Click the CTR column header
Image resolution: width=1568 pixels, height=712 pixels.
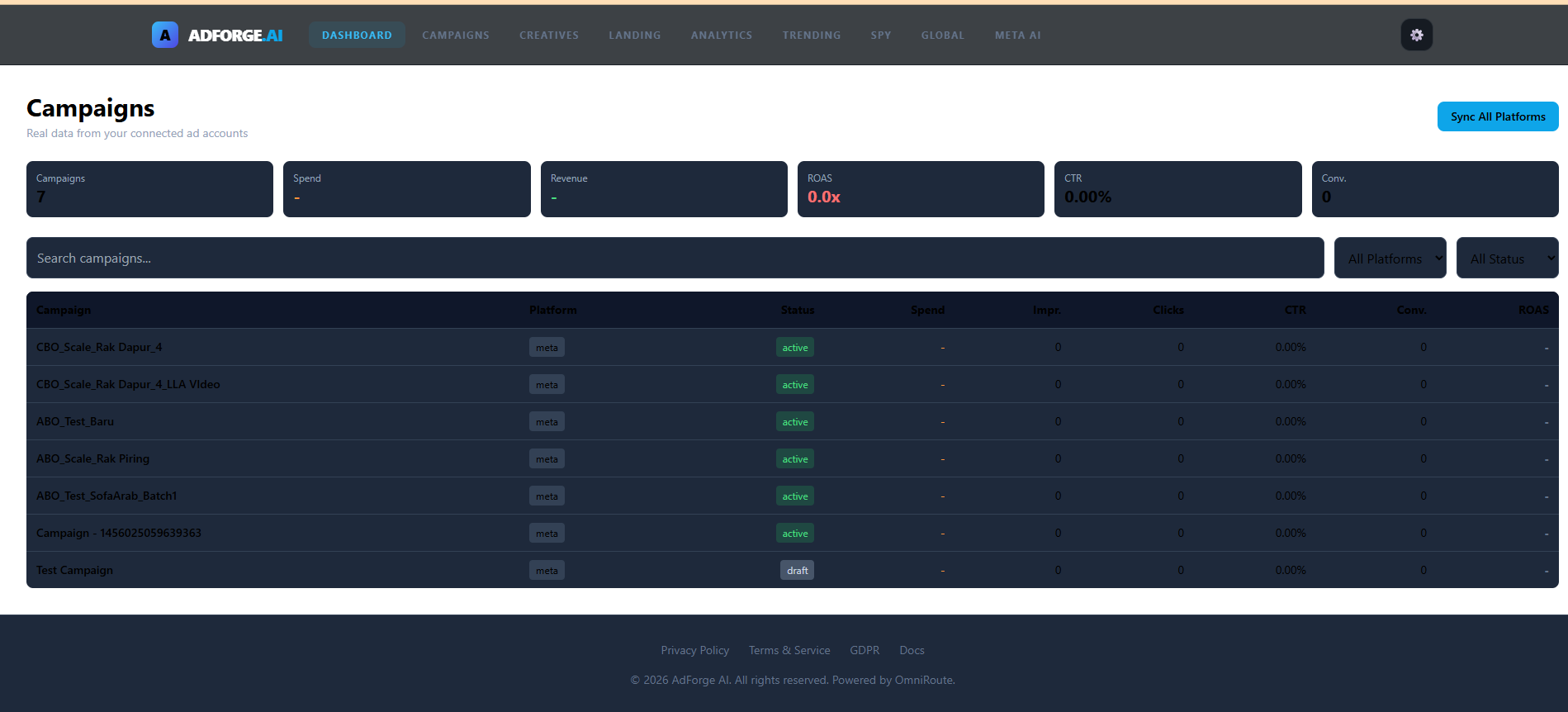point(1296,310)
